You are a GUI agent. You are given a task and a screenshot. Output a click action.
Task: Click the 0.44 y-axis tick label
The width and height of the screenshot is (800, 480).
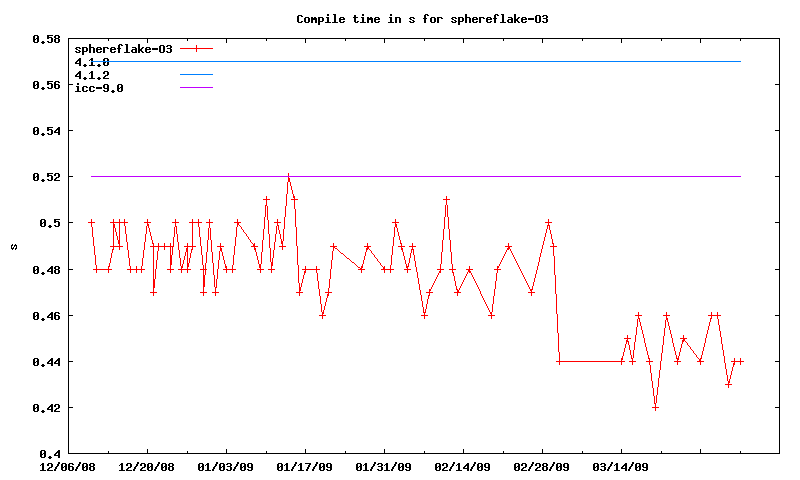45,362
